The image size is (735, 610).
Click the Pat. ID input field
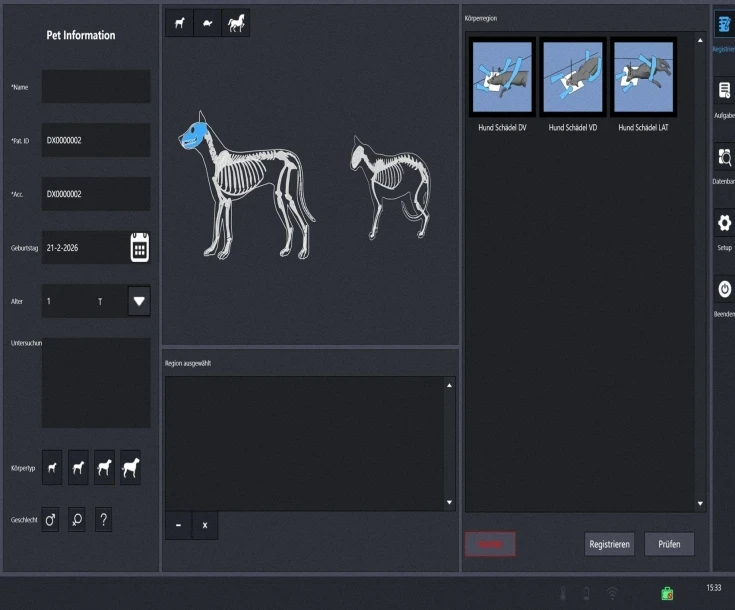click(x=96, y=140)
